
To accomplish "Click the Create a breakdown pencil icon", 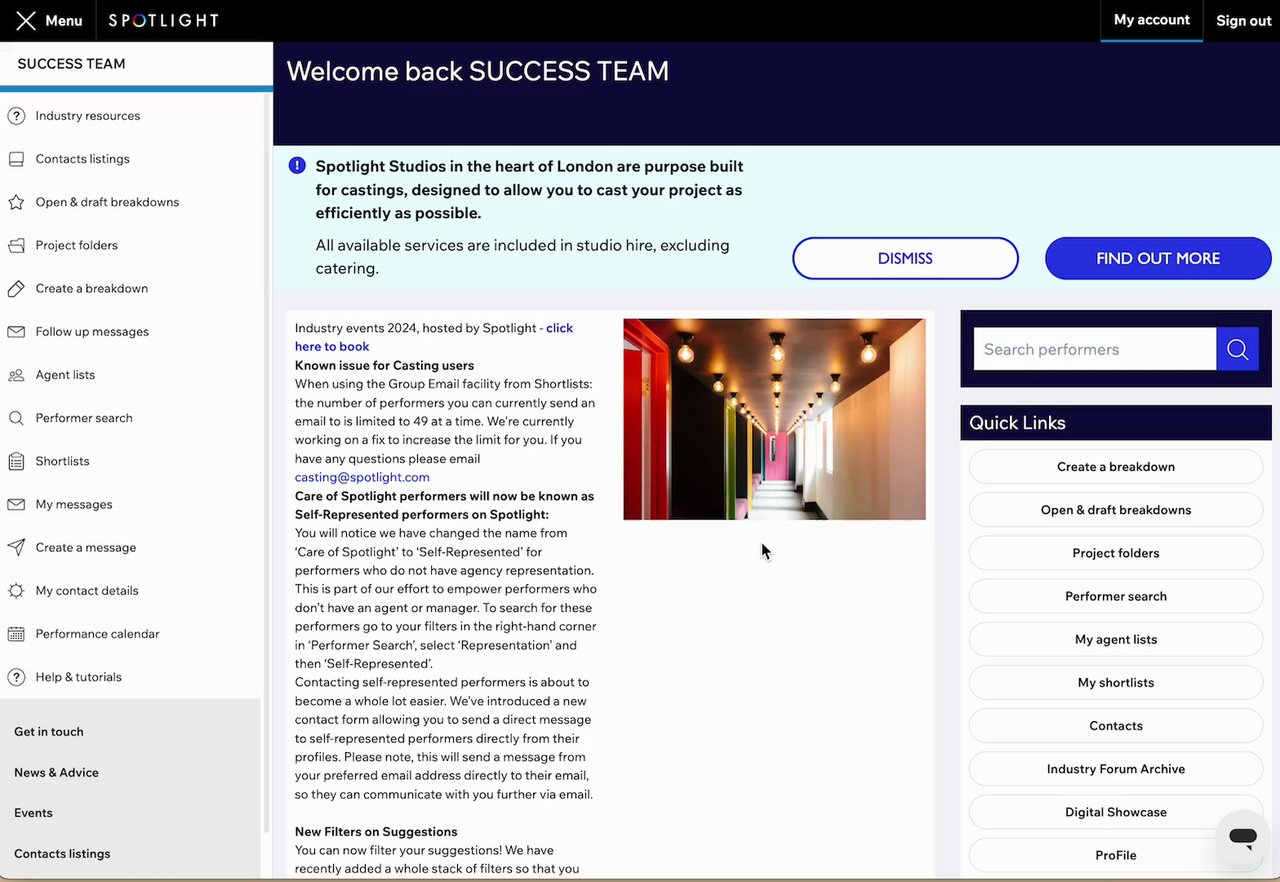I will 16,288.
